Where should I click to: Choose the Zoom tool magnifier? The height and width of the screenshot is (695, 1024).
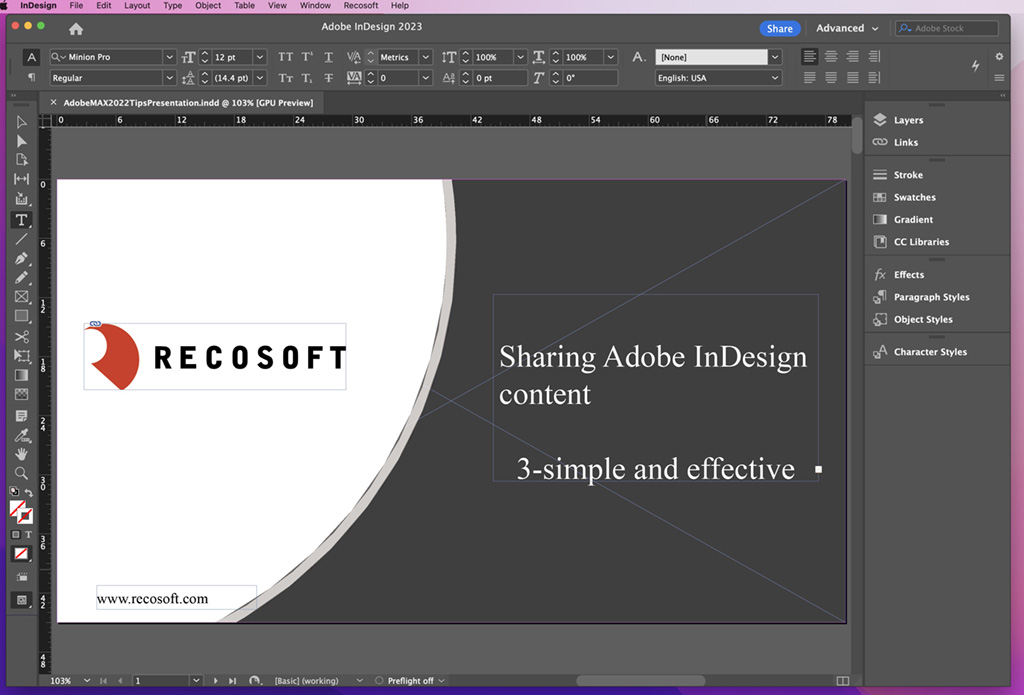(x=21, y=473)
